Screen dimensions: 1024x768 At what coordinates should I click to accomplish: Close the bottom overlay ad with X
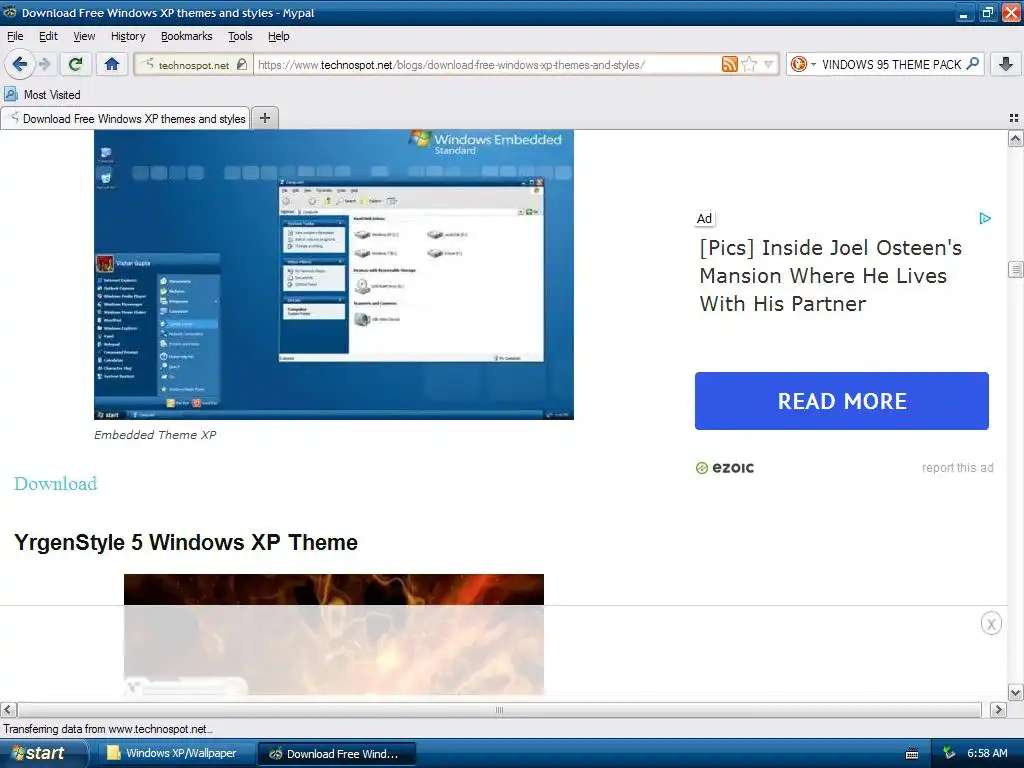click(x=991, y=624)
